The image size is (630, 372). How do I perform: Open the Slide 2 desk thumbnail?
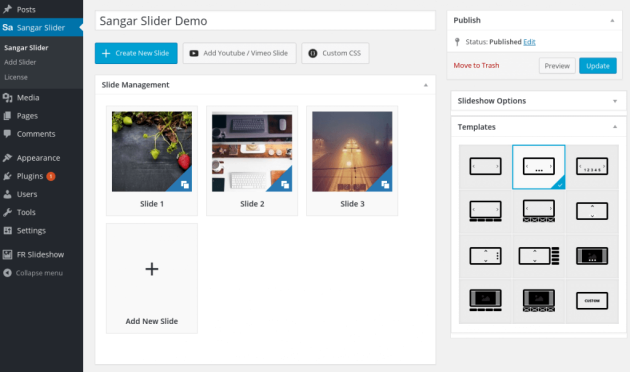[x=252, y=151]
